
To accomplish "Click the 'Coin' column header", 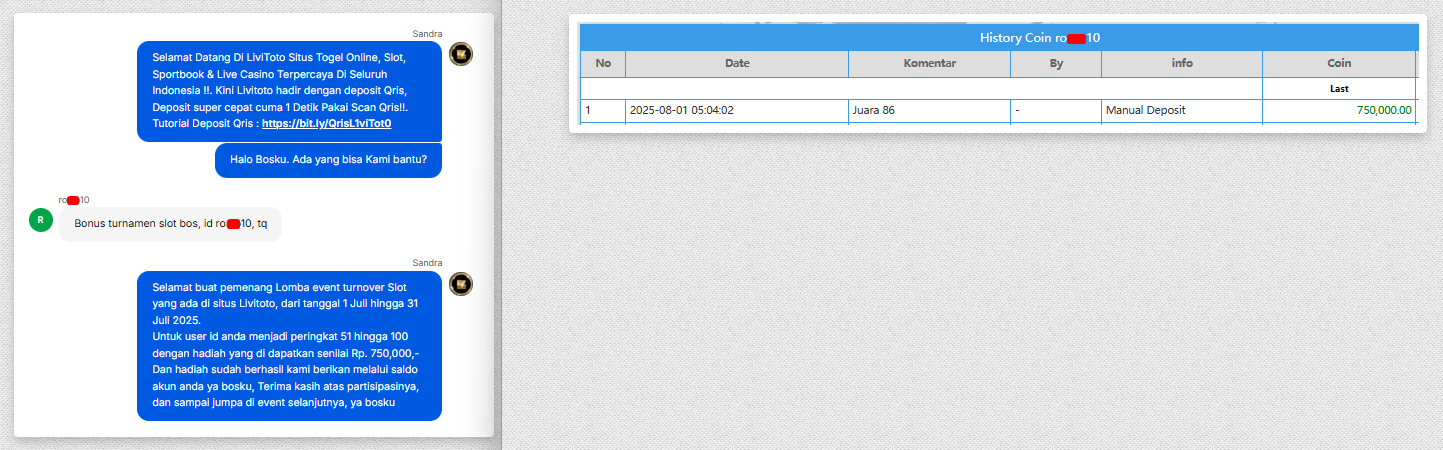I will click(1340, 63).
